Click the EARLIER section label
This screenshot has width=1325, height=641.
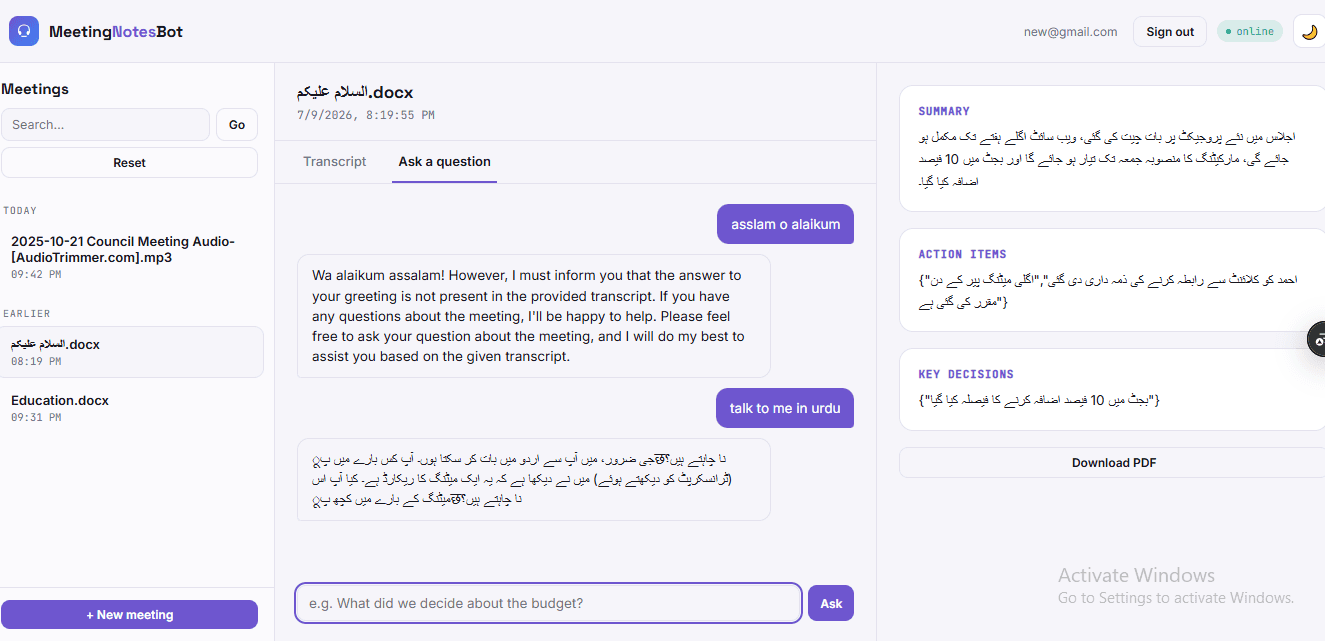(x=27, y=314)
